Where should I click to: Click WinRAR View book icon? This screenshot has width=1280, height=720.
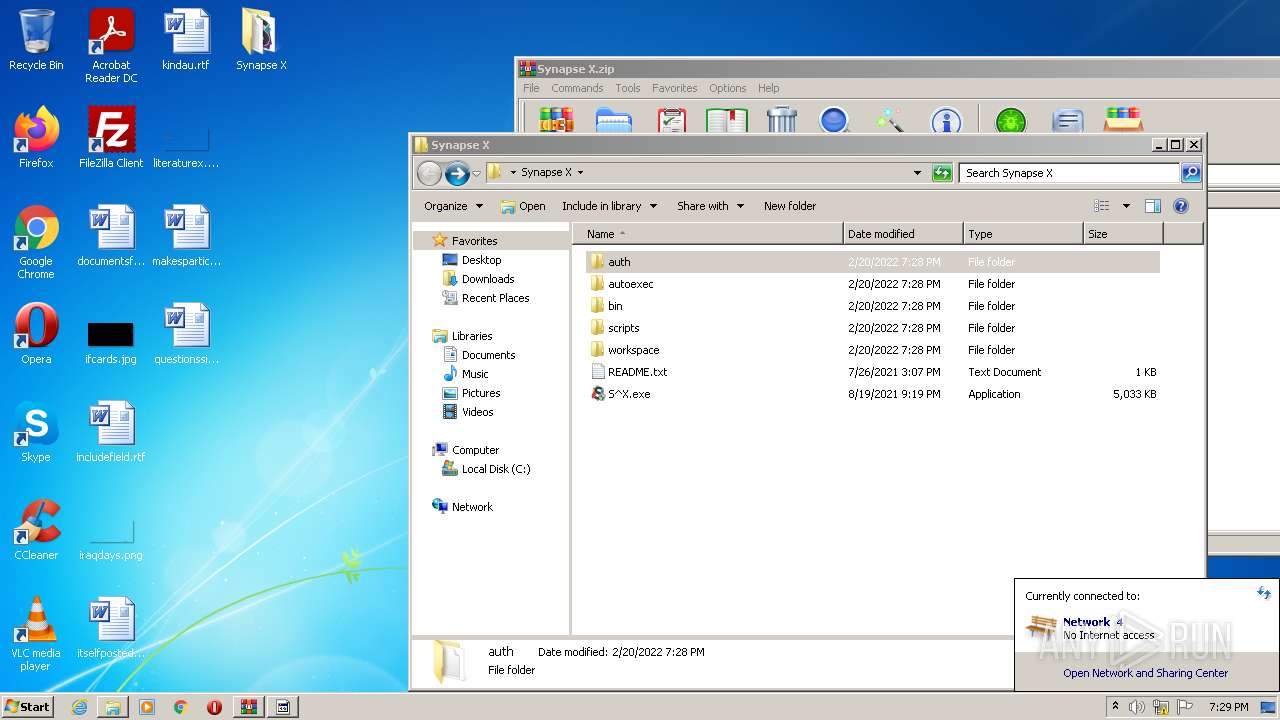(727, 119)
